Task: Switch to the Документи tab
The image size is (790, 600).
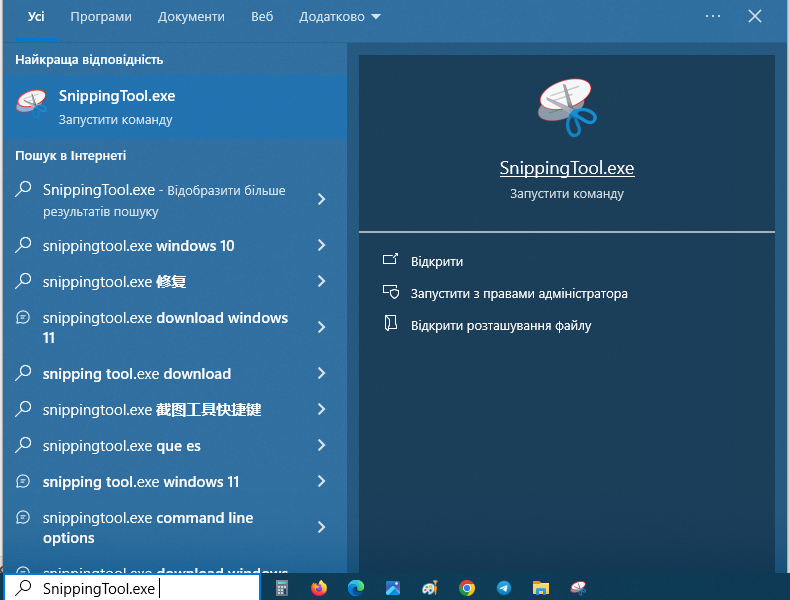Action: click(191, 17)
